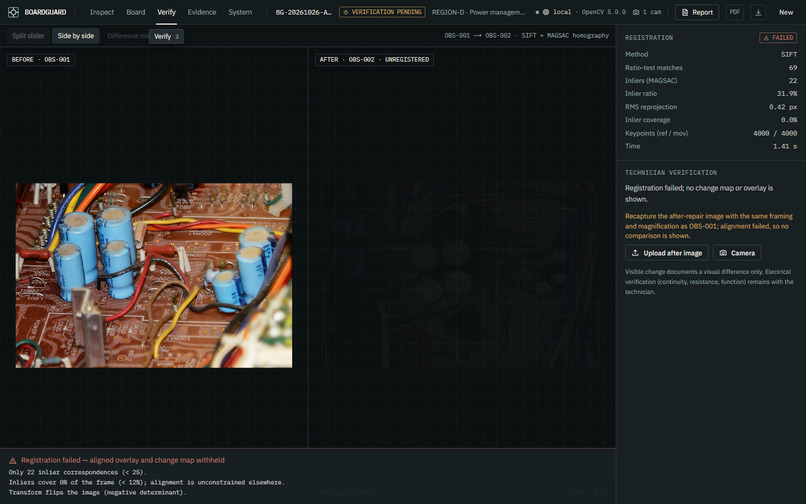Export as PDF button
Image resolution: width=806 pixels, height=504 pixels.
tap(735, 12)
